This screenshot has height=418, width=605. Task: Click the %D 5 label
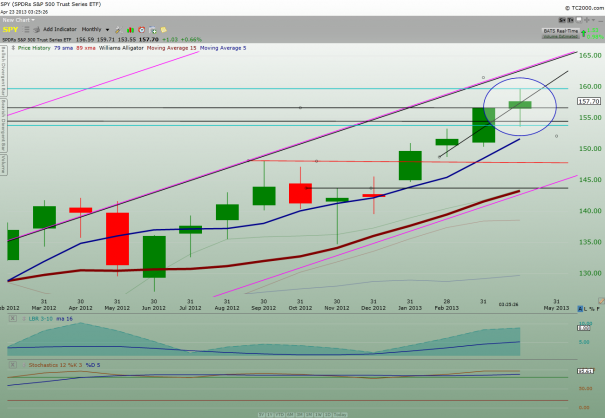coord(93,365)
